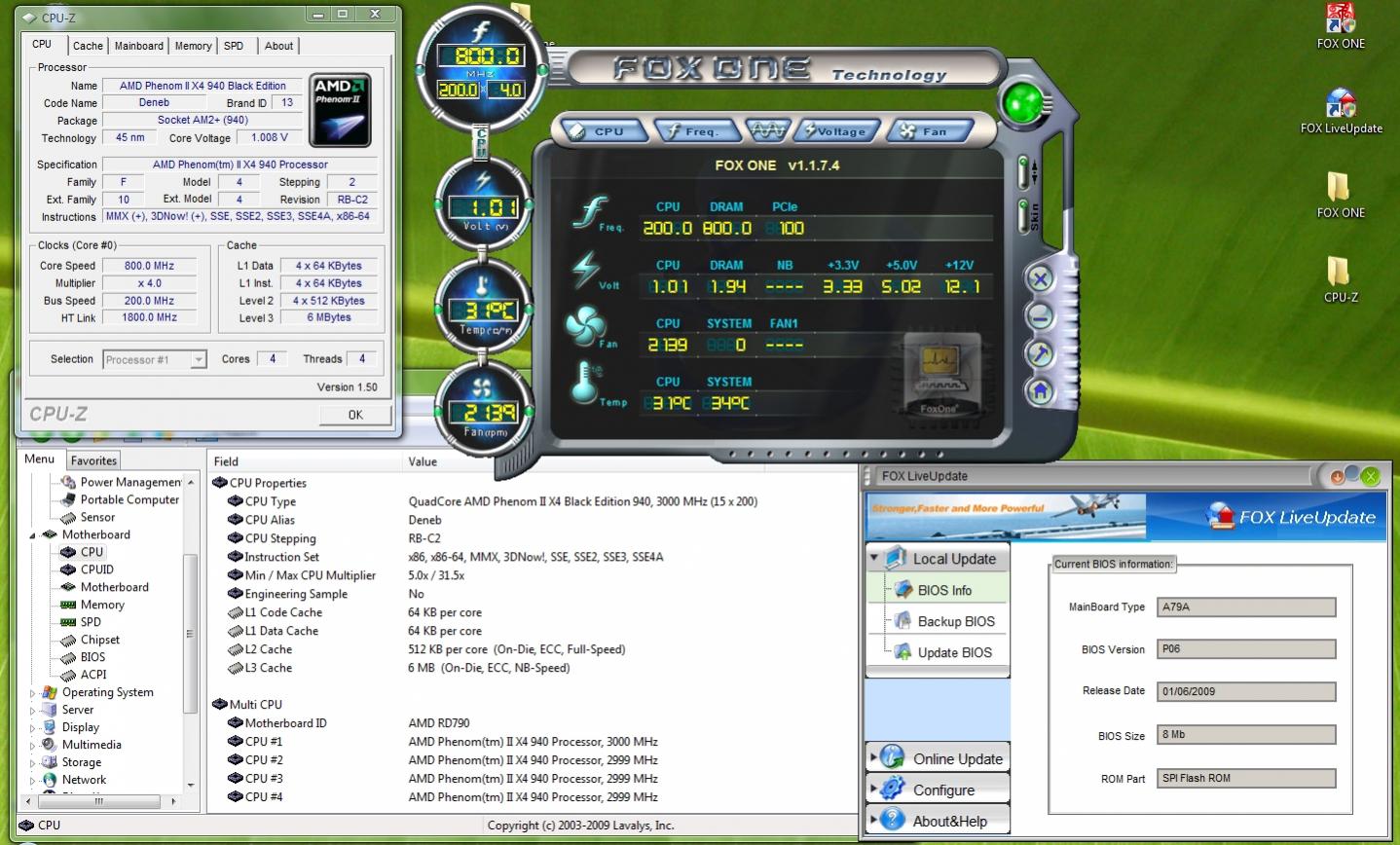Toggle the up/down arrows switch above Skin

(x=1024, y=172)
